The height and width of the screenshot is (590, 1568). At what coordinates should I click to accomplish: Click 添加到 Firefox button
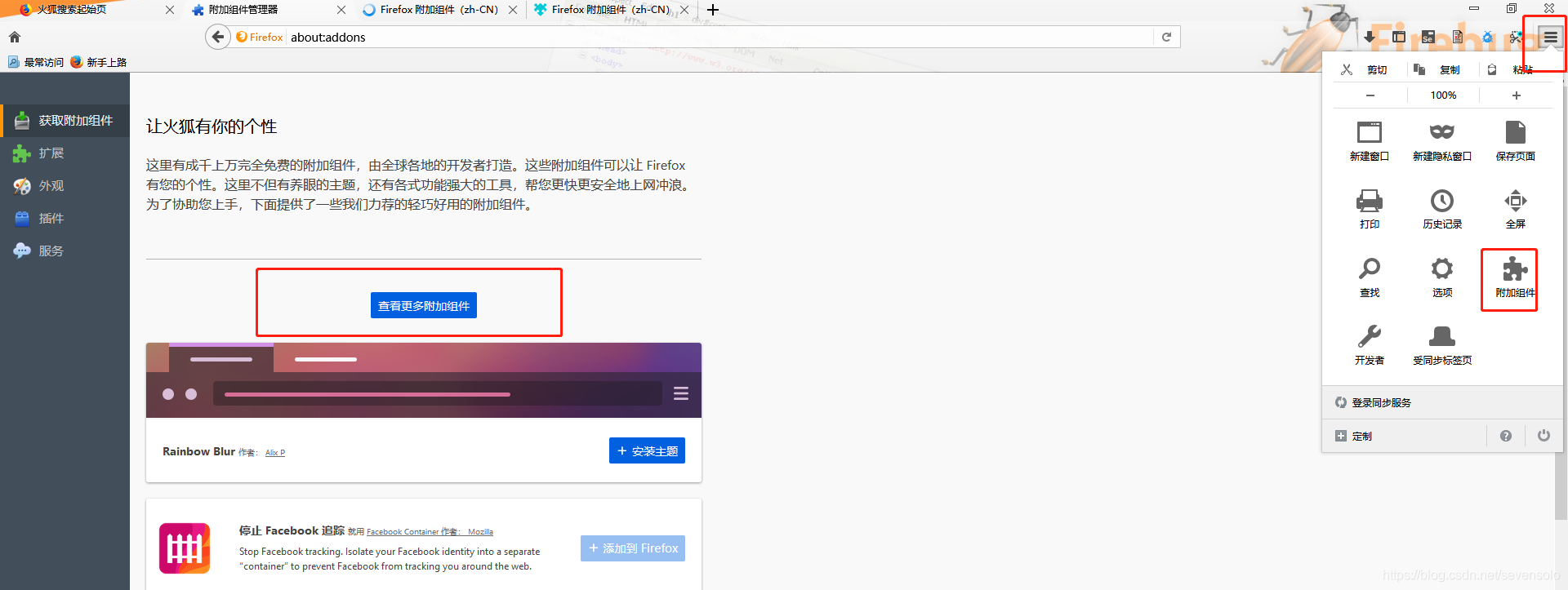point(633,548)
